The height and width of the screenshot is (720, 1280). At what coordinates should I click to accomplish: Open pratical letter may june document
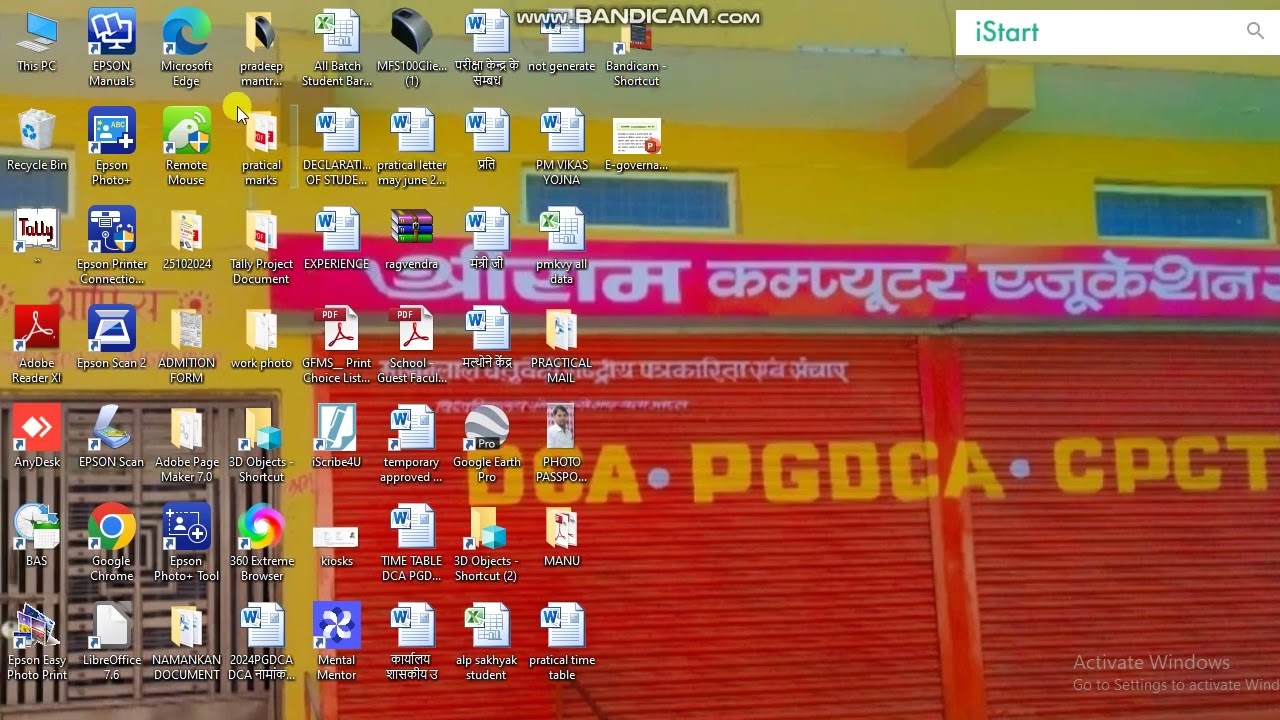click(412, 148)
